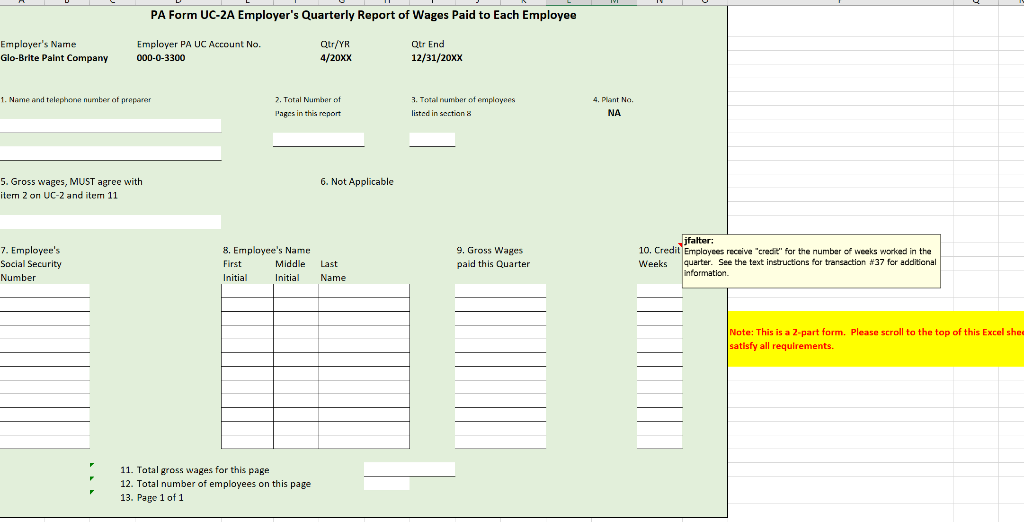Select '11. Total gross wages for this page'
The height and width of the screenshot is (522, 1024).
[x=195, y=470]
